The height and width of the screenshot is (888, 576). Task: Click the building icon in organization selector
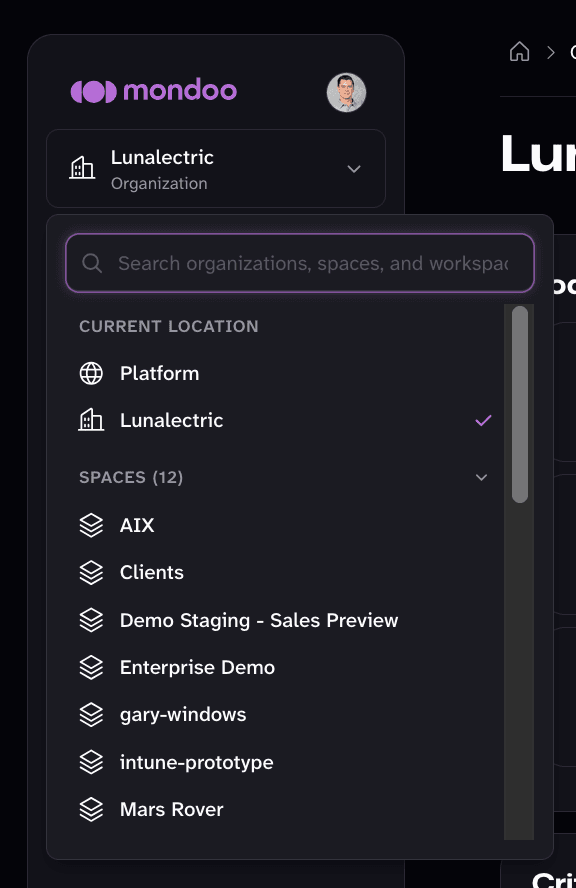82,168
